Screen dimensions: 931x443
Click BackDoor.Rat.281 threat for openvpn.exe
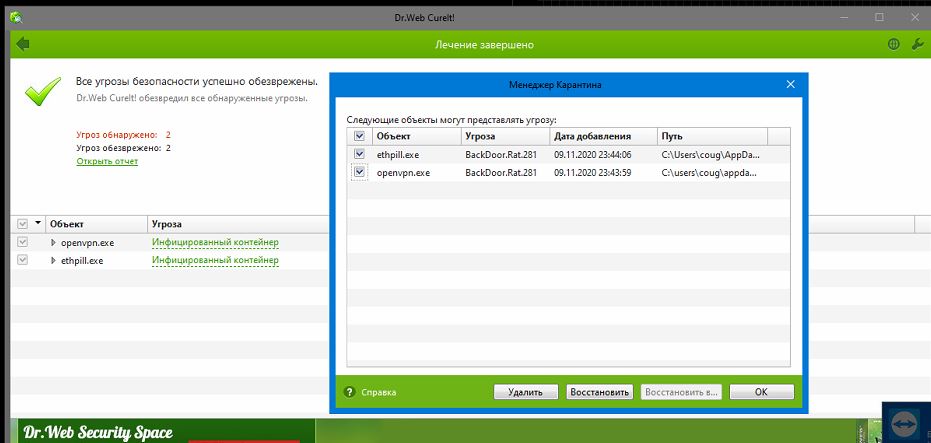pyautogui.click(x=501, y=173)
